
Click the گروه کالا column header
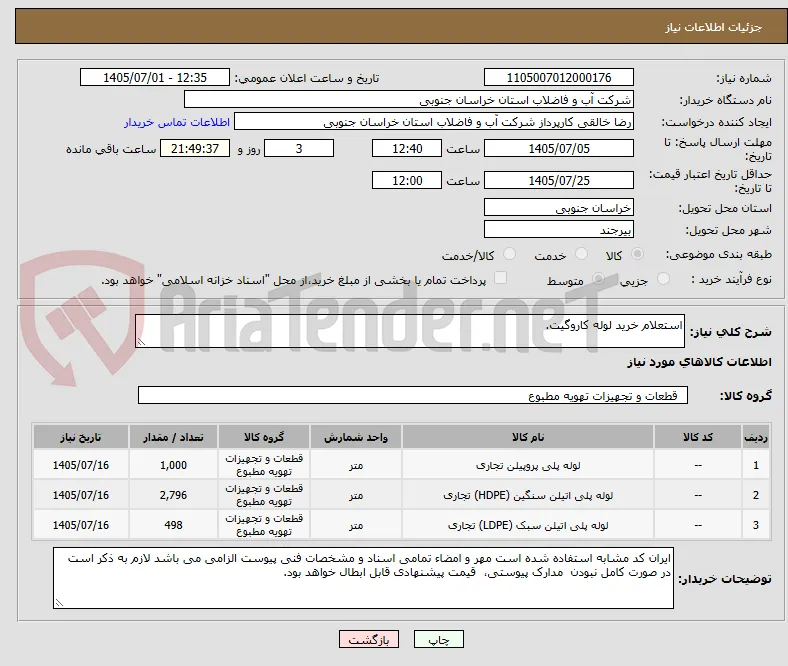[264, 437]
